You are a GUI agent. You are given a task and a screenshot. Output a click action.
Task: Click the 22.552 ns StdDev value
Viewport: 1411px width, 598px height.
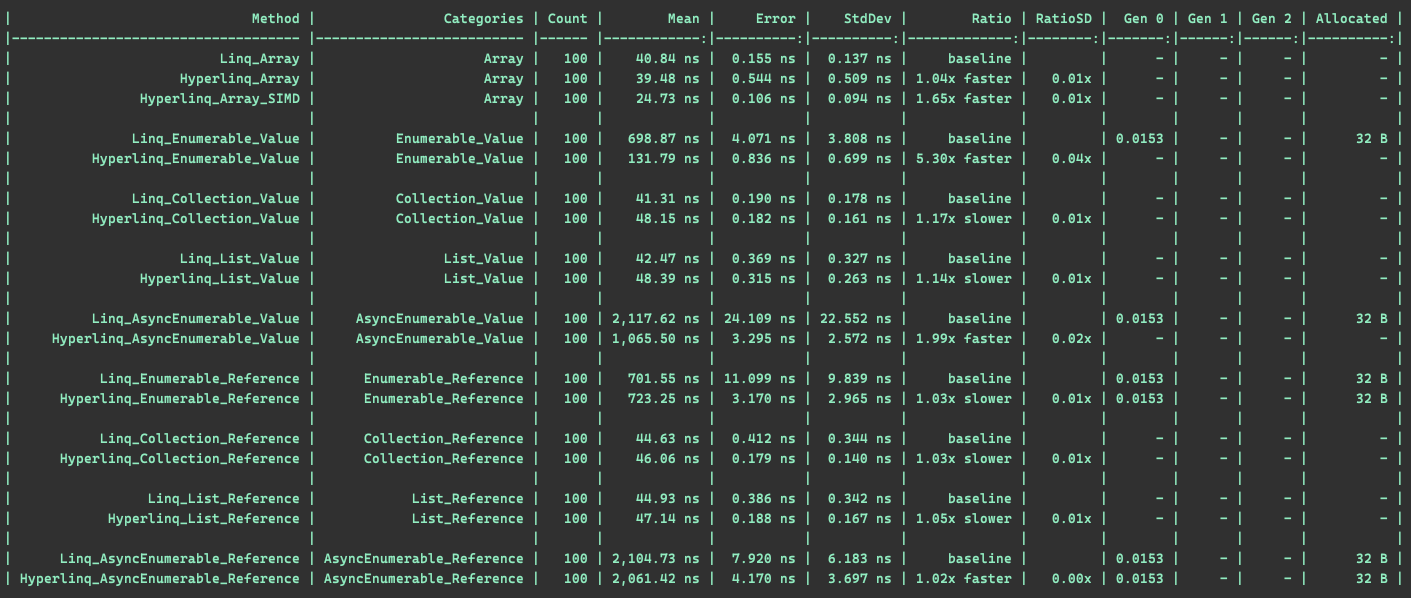pos(856,318)
